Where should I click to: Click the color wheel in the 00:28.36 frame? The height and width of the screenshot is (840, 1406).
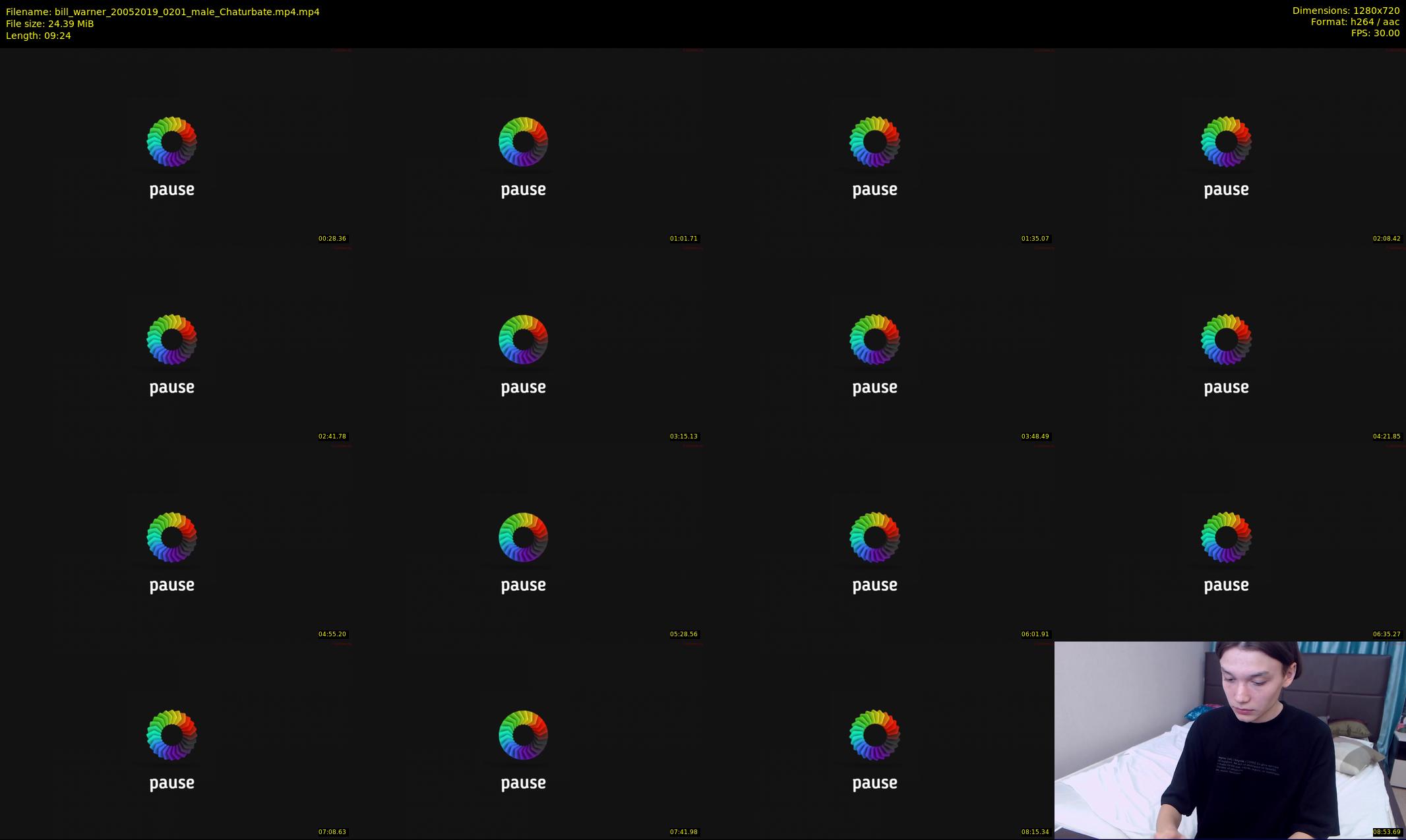click(171, 142)
